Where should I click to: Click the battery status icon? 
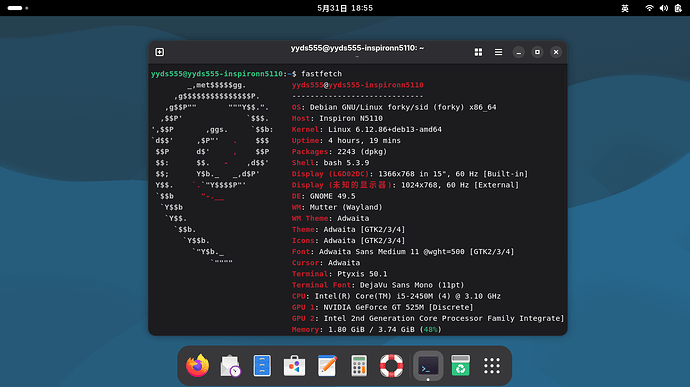coord(678,8)
